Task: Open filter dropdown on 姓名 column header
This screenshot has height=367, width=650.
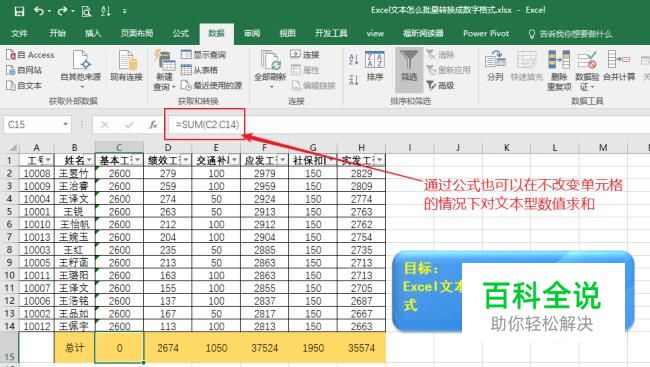Action: point(90,160)
